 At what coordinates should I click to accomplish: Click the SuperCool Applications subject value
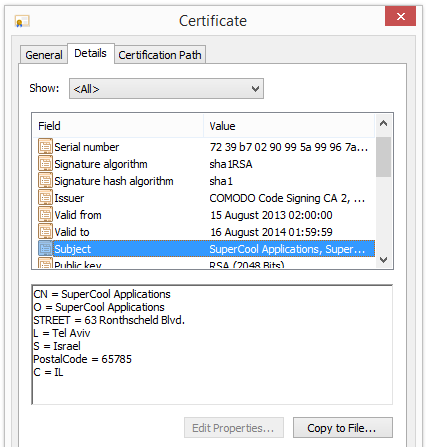pyautogui.click(x=287, y=249)
